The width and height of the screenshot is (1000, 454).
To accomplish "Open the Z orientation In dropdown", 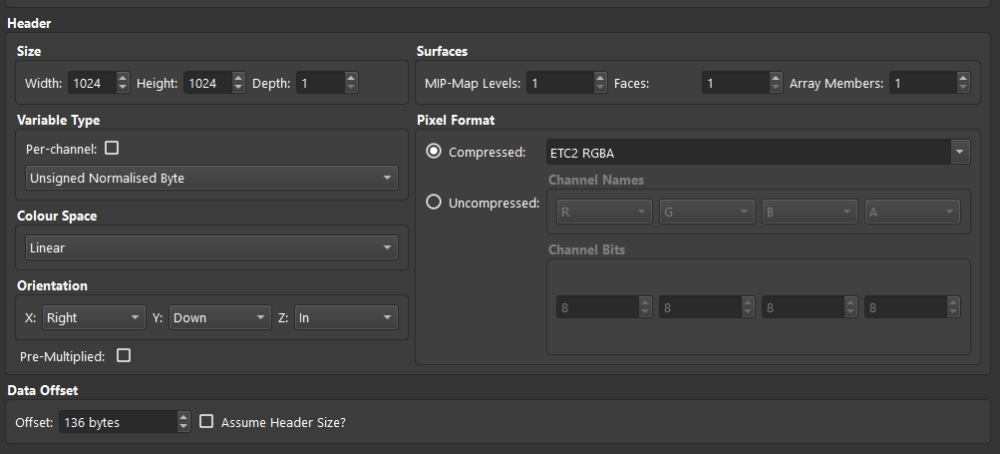I will point(346,318).
